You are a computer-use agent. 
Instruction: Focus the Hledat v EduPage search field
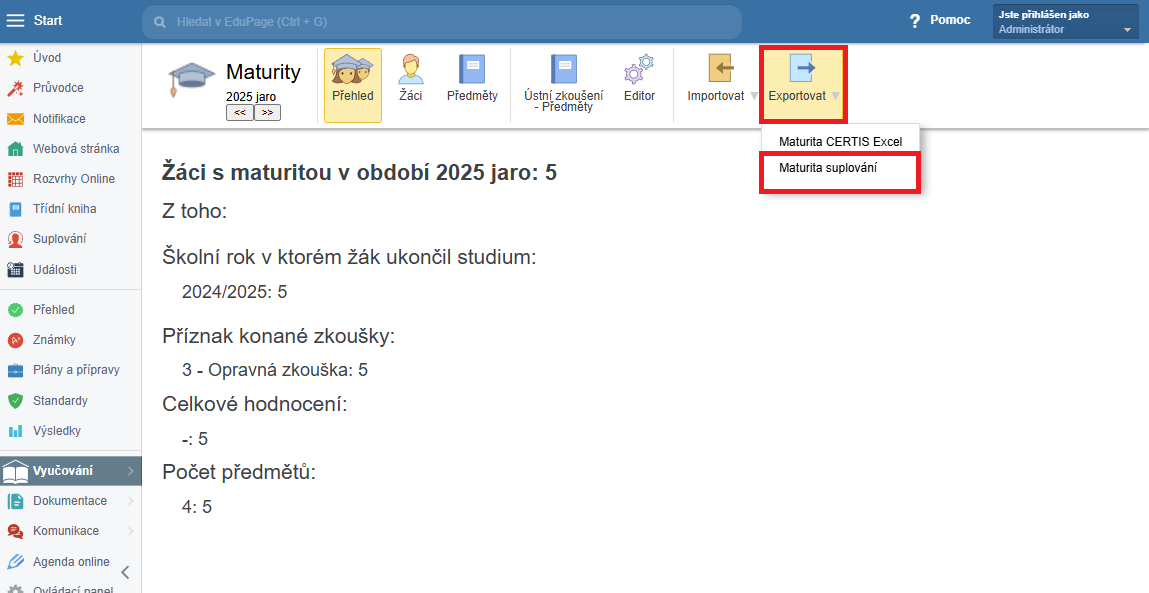[x=442, y=22]
